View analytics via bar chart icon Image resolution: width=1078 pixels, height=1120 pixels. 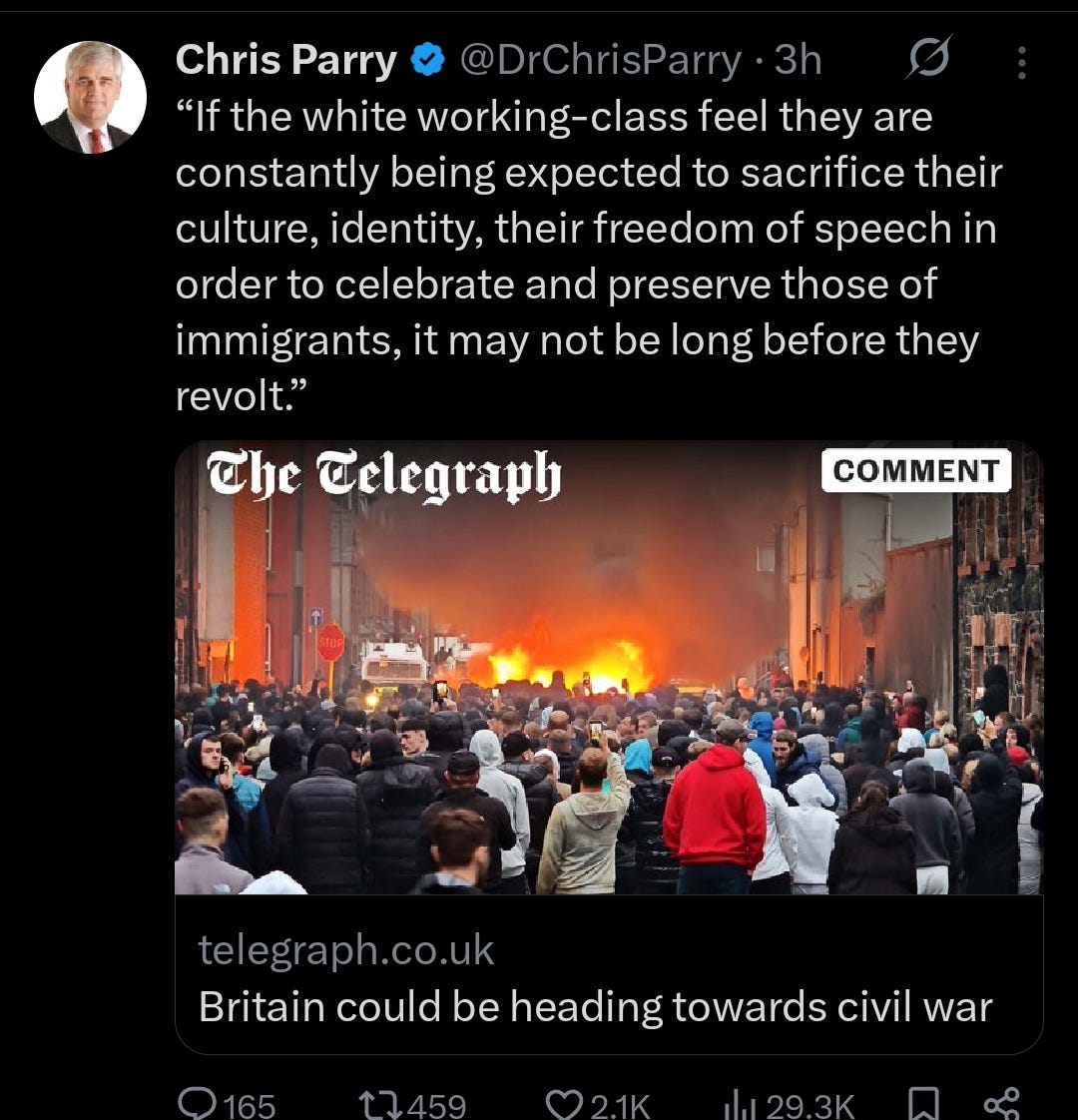(741, 1106)
